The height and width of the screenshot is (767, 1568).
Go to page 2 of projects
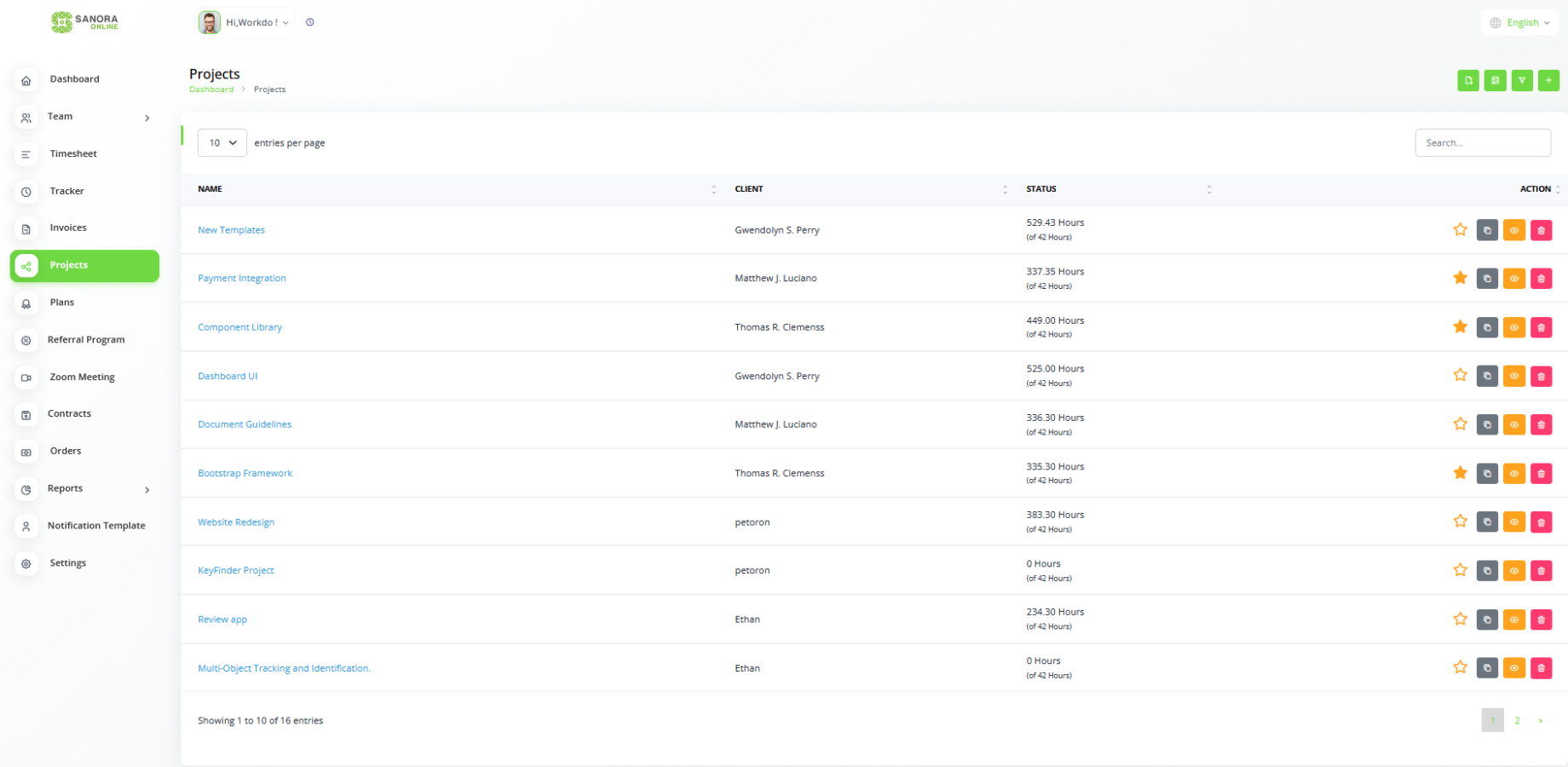[1517, 721]
